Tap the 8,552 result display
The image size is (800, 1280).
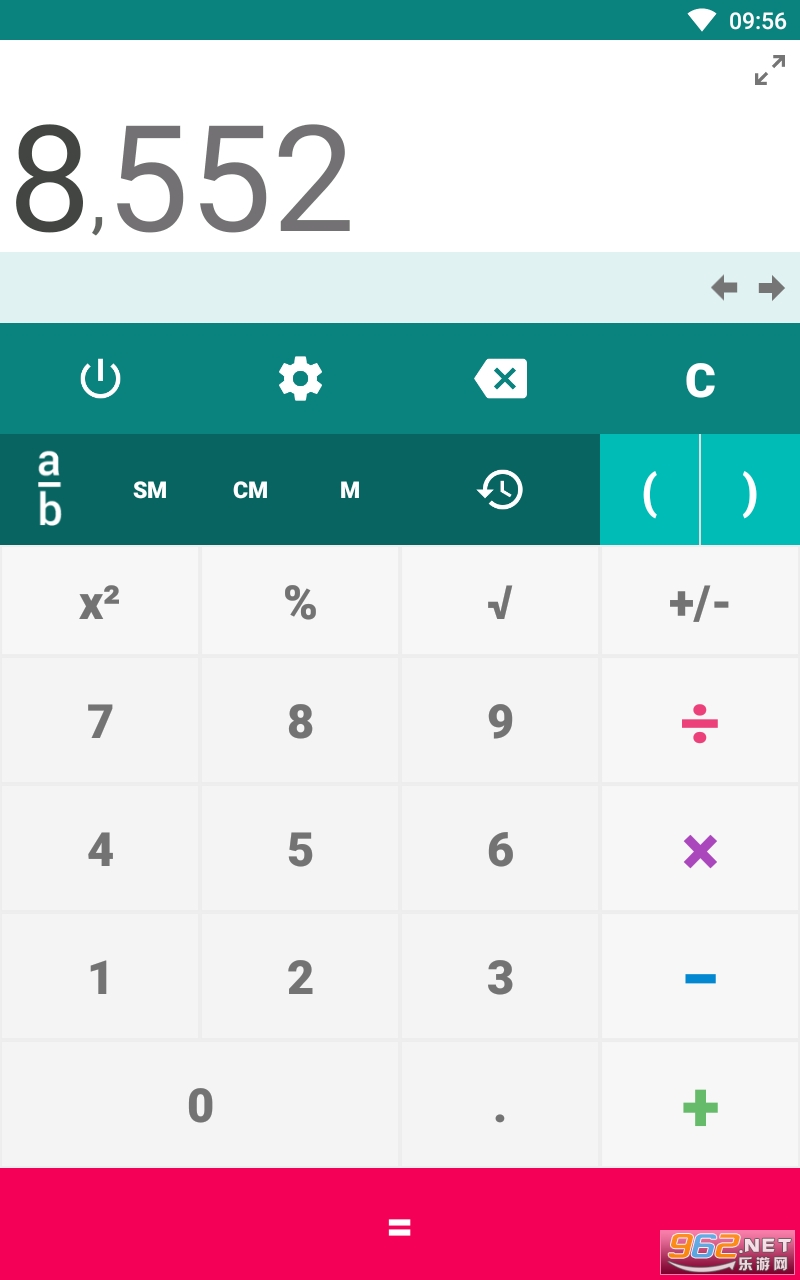pyautogui.click(x=183, y=180)
